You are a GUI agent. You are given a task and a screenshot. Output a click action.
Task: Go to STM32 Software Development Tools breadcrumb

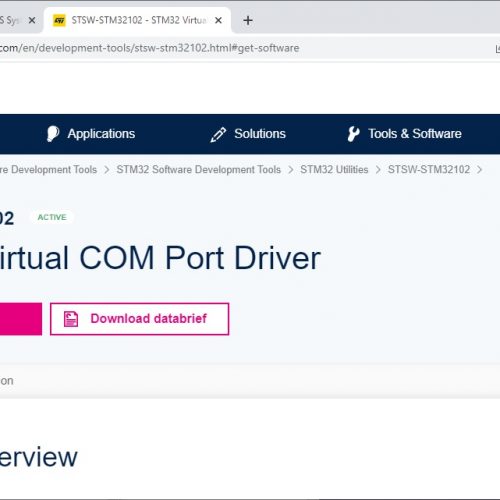(x=199, y=169)
